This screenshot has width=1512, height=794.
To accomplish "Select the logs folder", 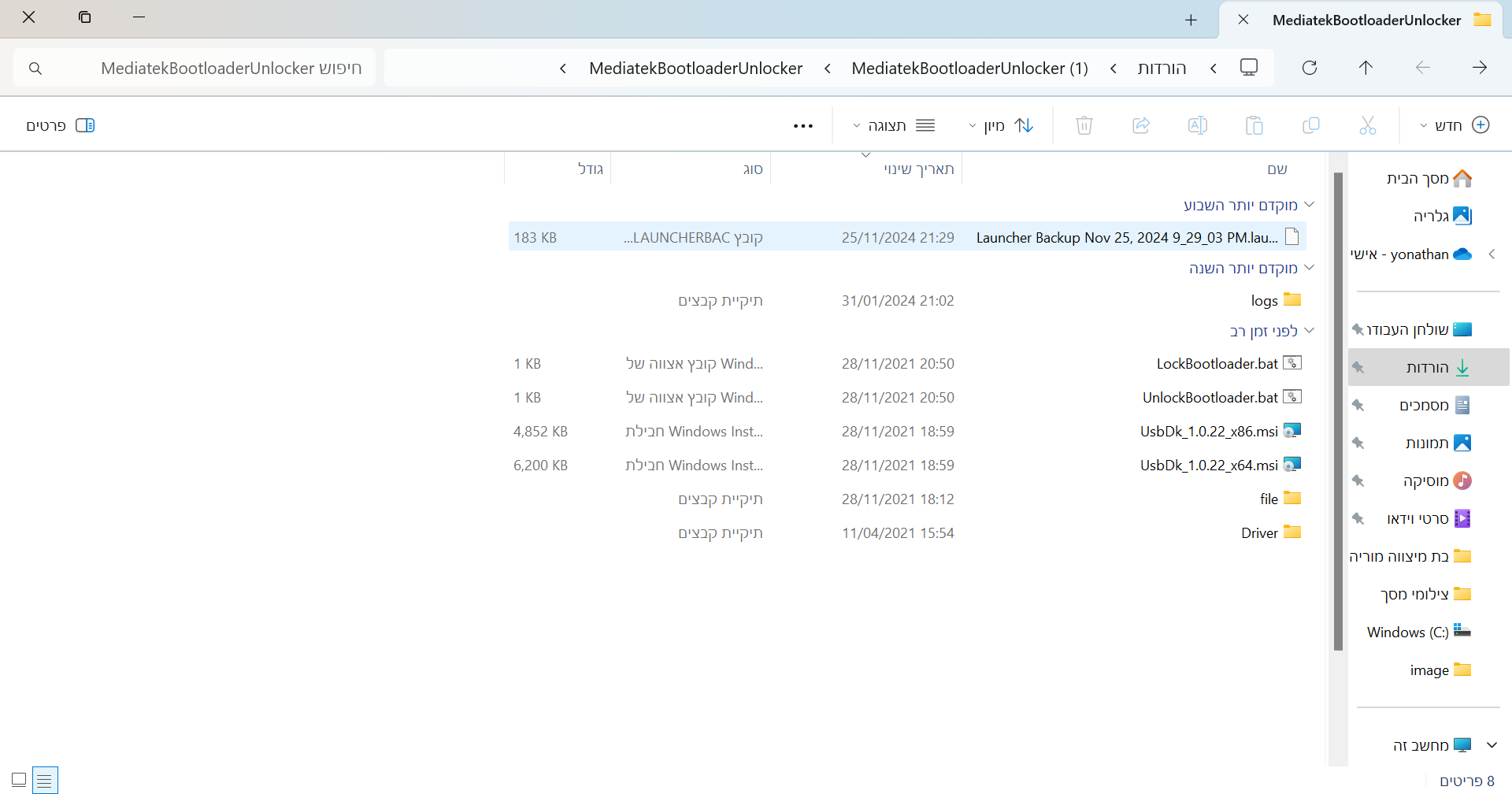I will pyautogui.click(x=907, y=300).
